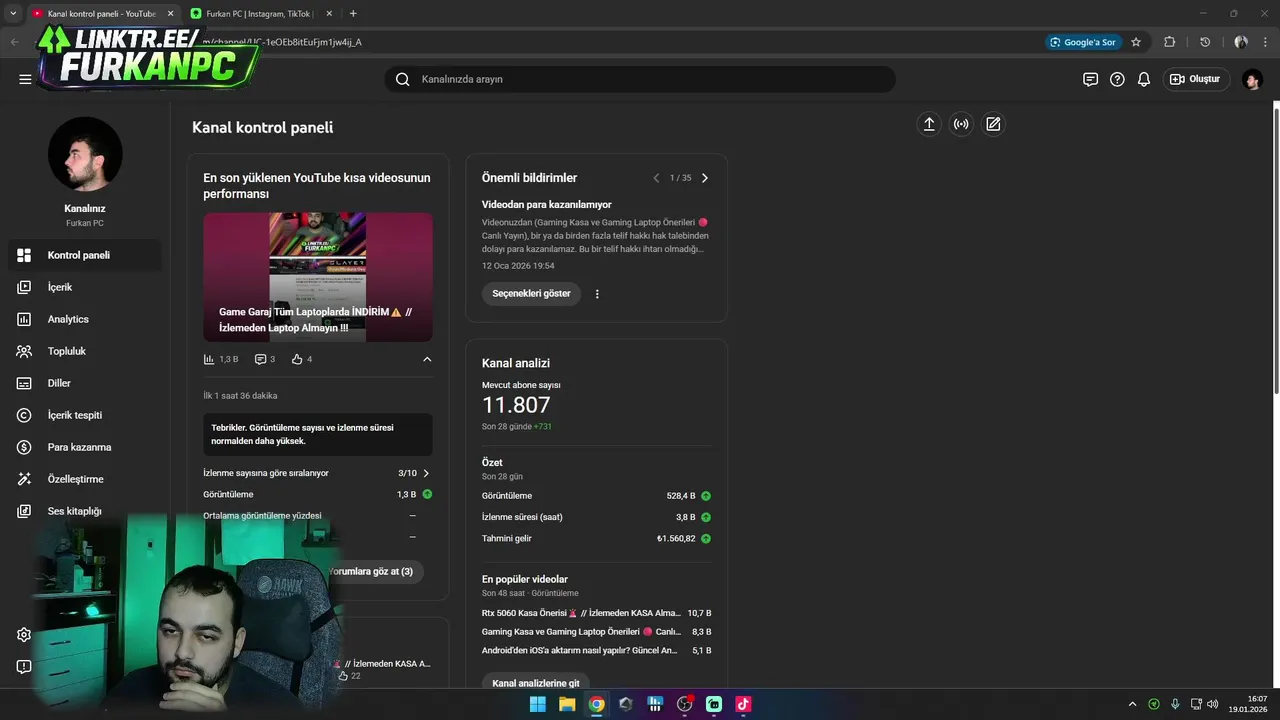Click the İzlenme süresi (saat) row
1280x720 pixels.
coord(597,517)
